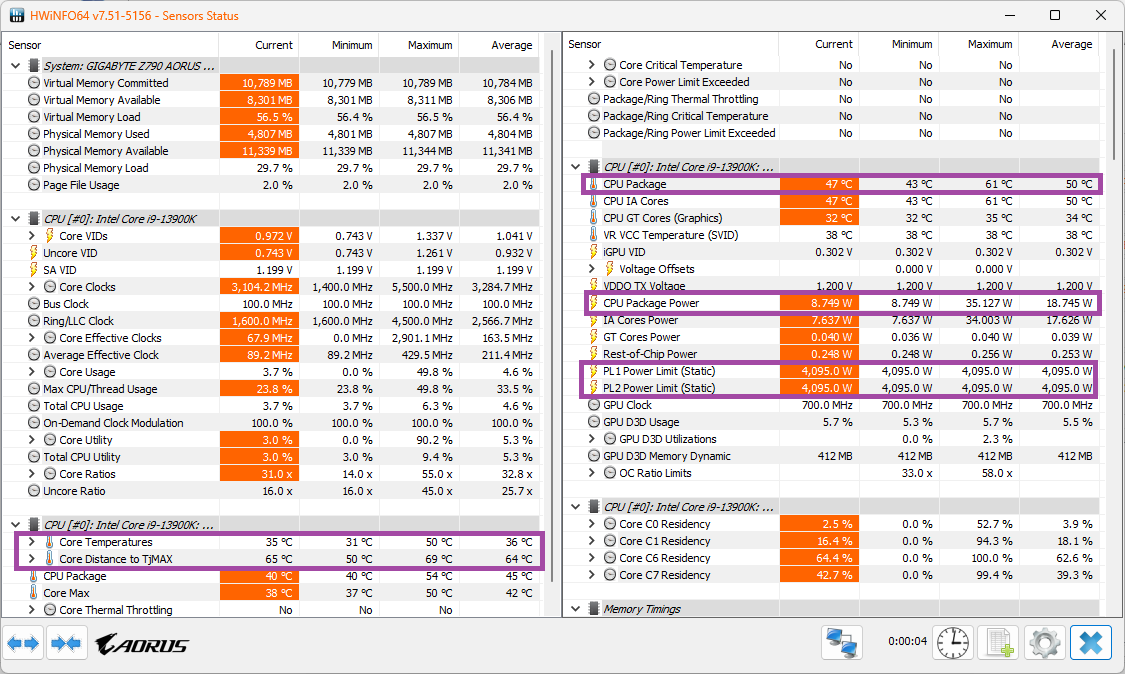Open sensor settings gear icon

[1045, 642]
